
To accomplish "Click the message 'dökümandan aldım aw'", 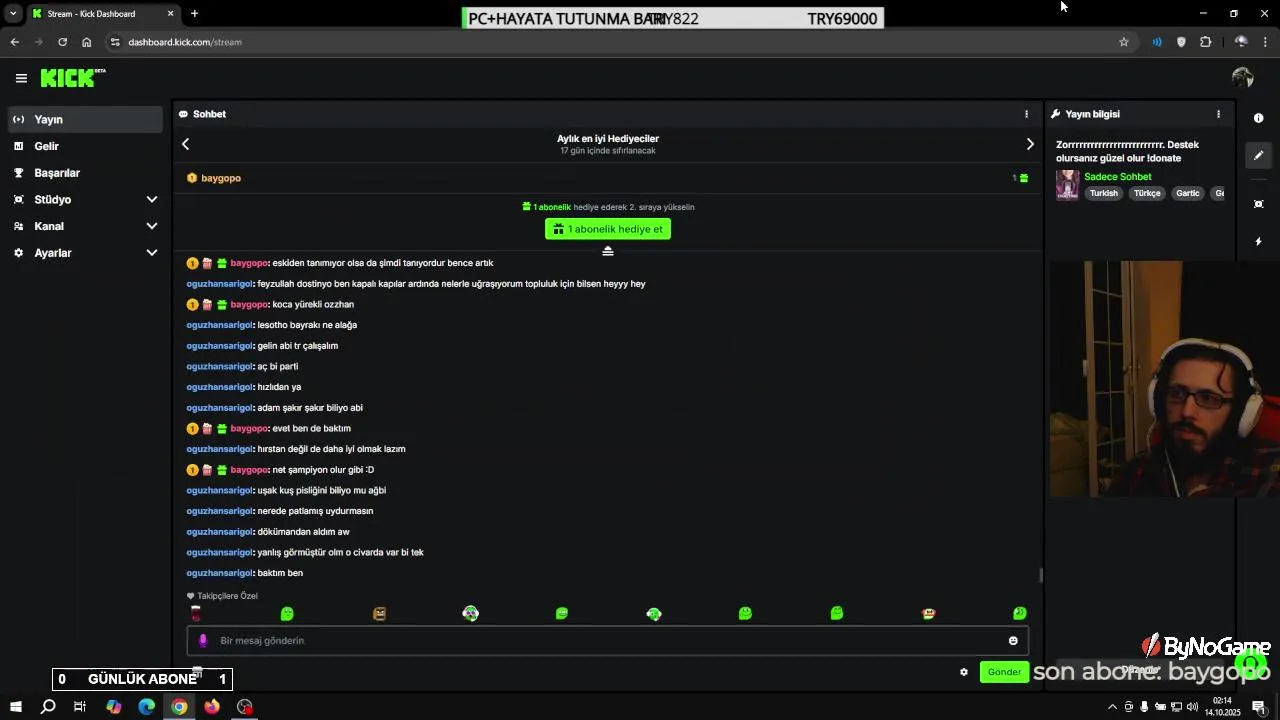I will (303, 532).
